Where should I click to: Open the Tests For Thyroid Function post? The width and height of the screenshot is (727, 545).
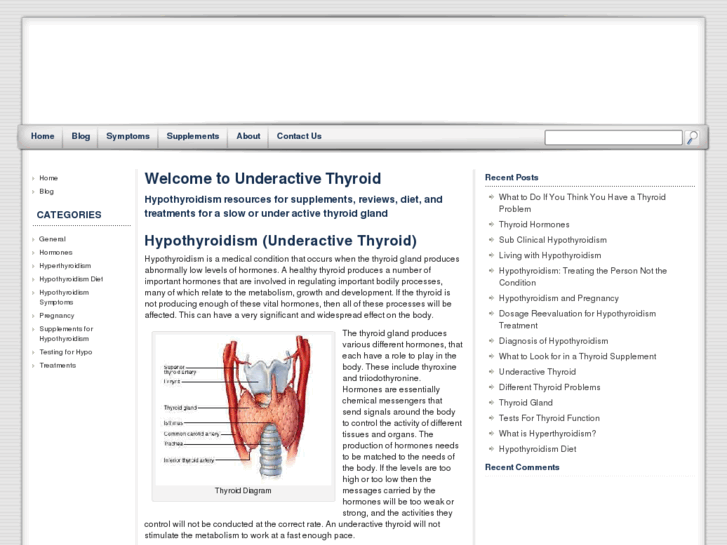549,418
